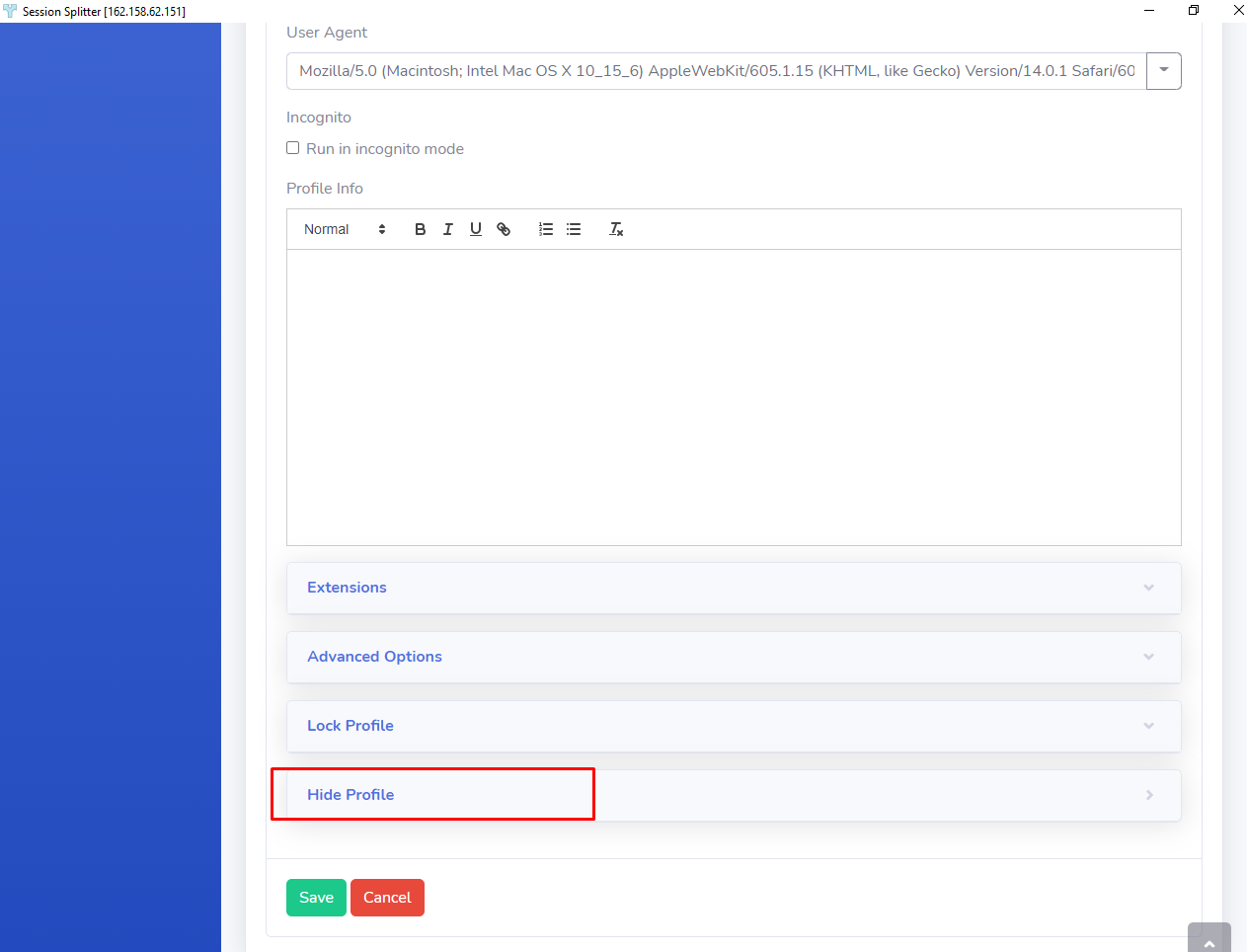This screenshot has height=952, width=1247.
Task: Close the Session Splitter window
Action: point(1238,11)
